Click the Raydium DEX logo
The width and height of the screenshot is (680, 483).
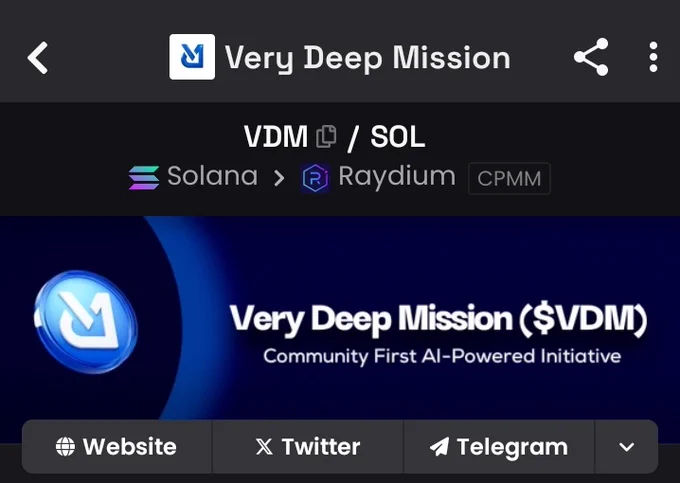(315, 178)
